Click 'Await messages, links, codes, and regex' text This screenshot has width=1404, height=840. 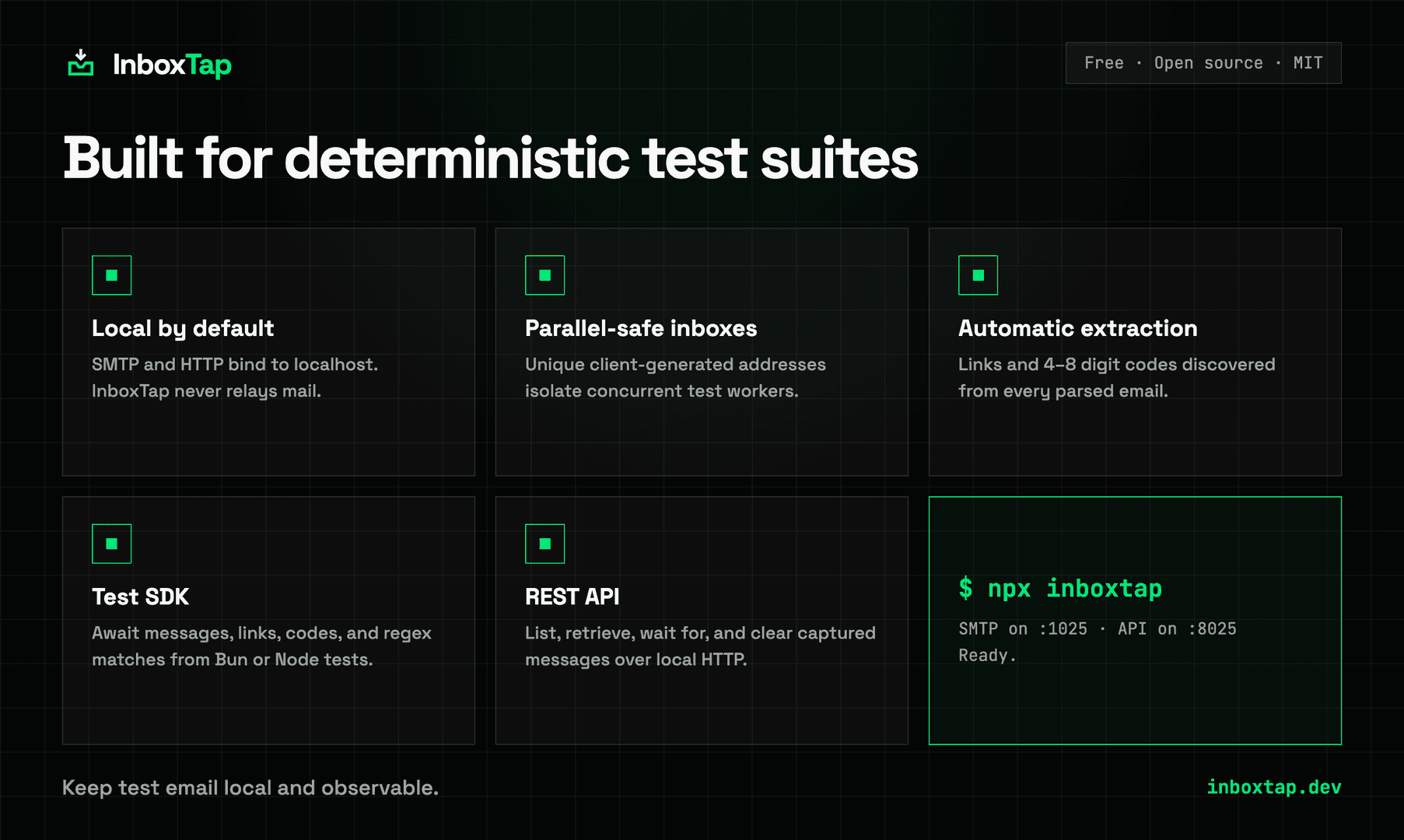point(261,633)
